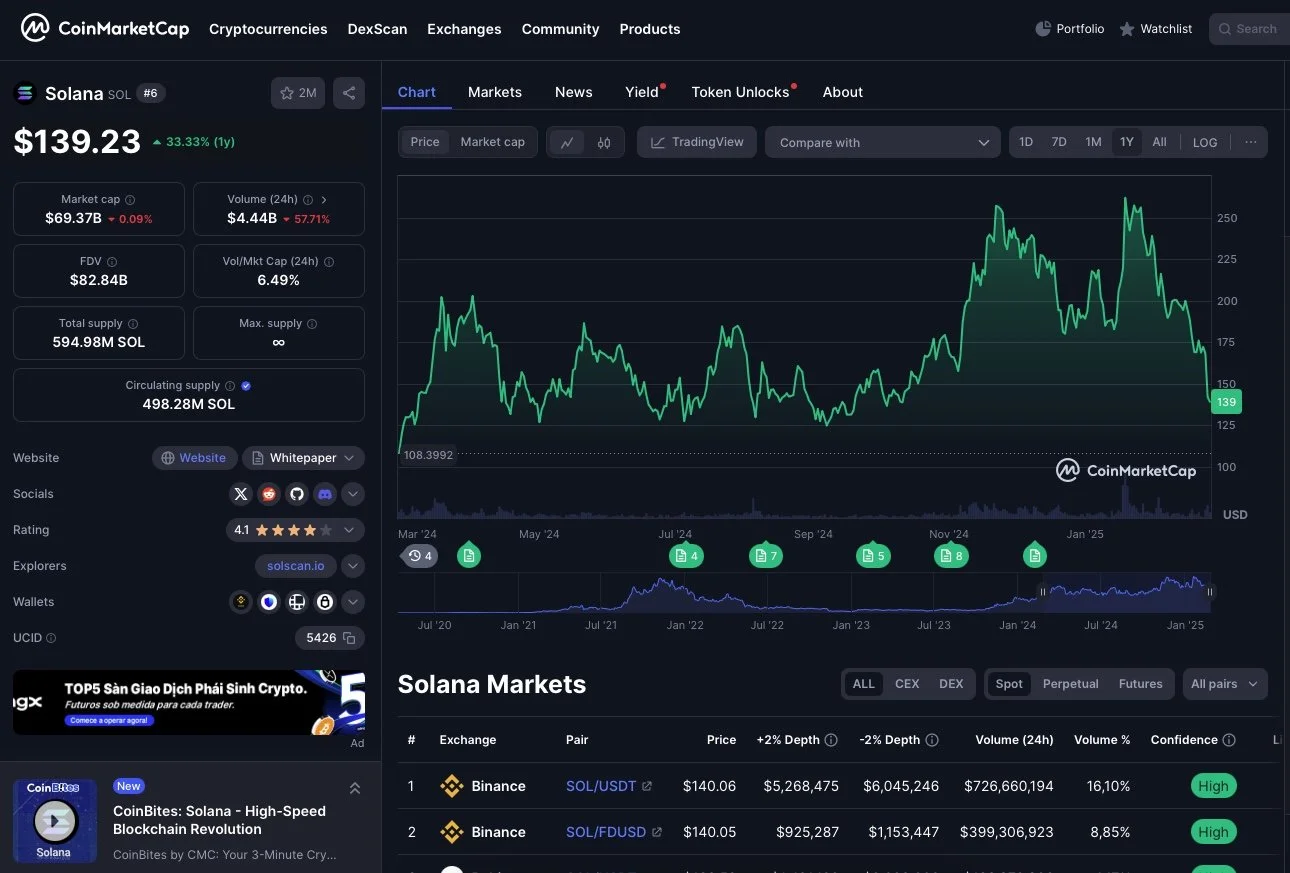Open event marker with count 7
Screen dimensions: 1290x873
(765, 556)
